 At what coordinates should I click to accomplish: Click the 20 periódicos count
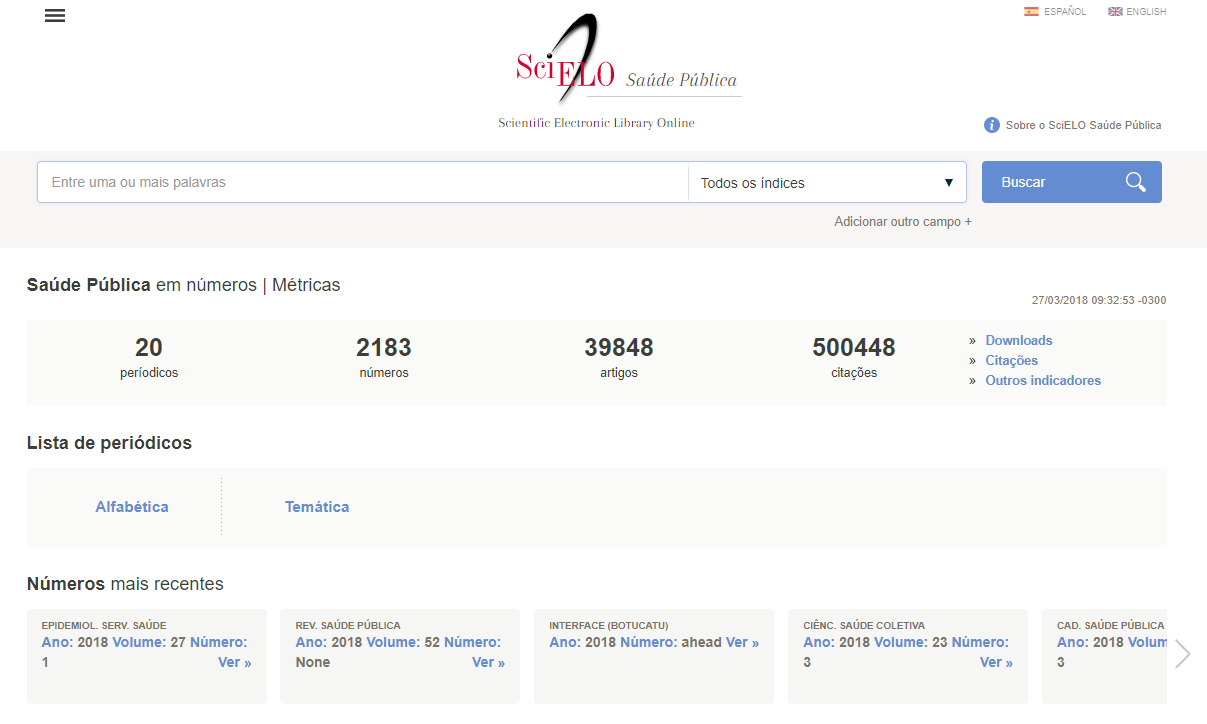pyautogui.click(x=149, y=357)
